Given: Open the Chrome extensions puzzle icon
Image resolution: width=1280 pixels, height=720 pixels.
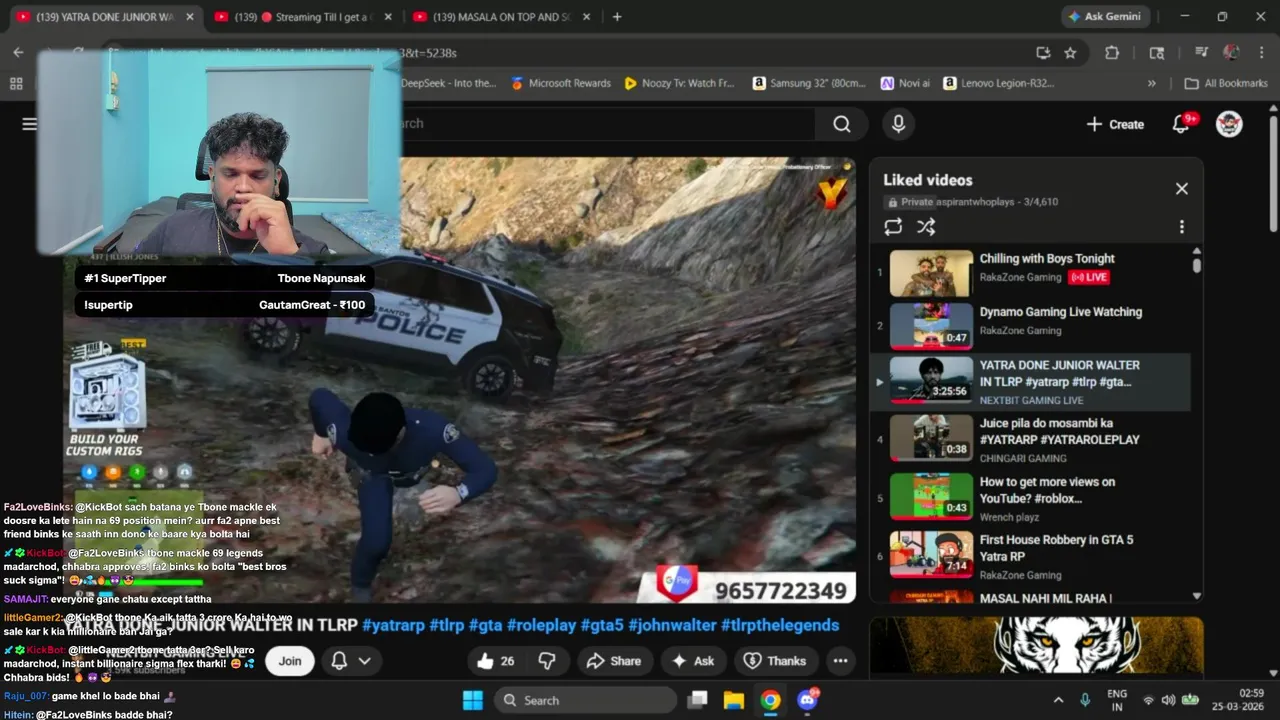Looking at the screenshot, I should 1112,53.
